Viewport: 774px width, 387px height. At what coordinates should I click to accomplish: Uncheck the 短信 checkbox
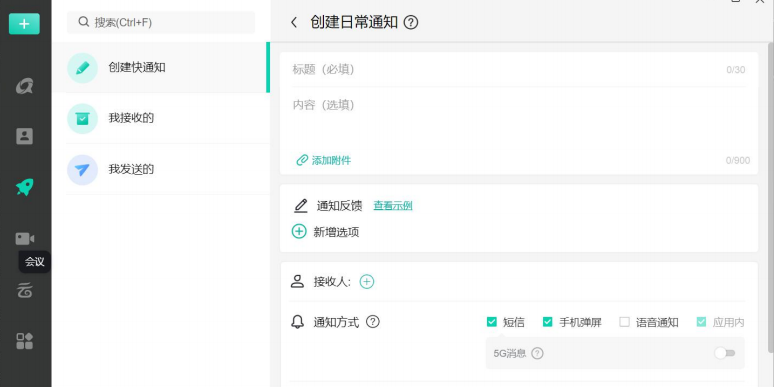(491, 322)
